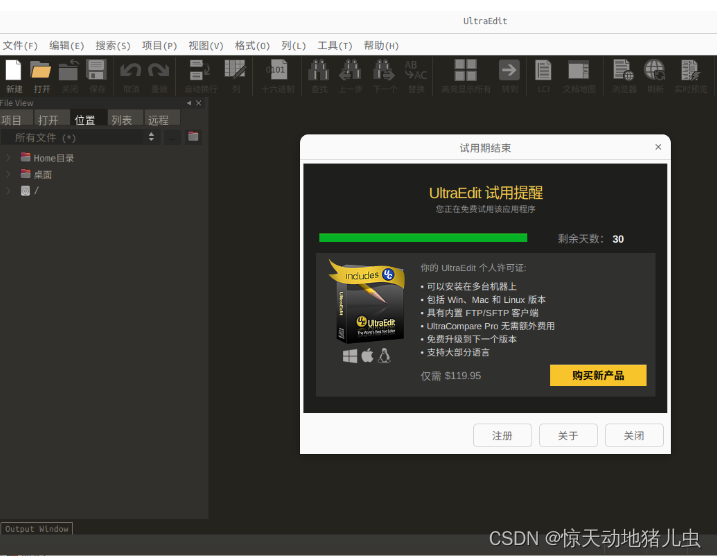717x558 pixels.
Task: Click the Undo (取消) arrow icon
Action: pos(131,71)
